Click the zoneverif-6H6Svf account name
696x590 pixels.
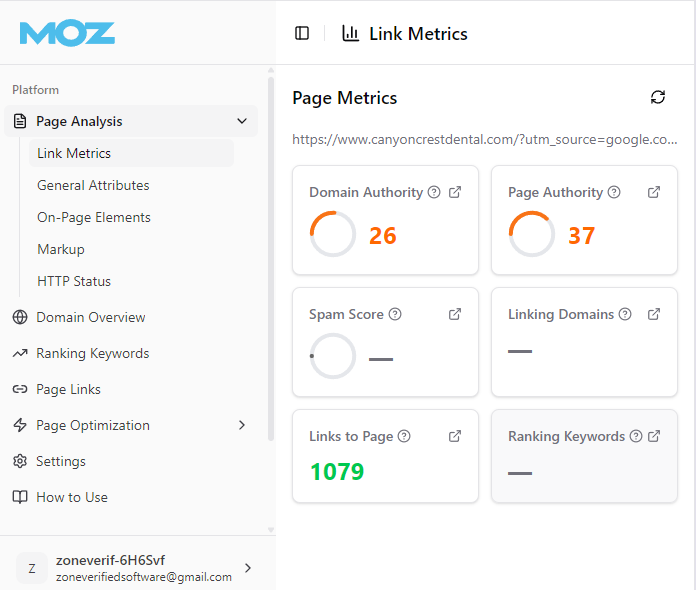[x=110, y=560]
